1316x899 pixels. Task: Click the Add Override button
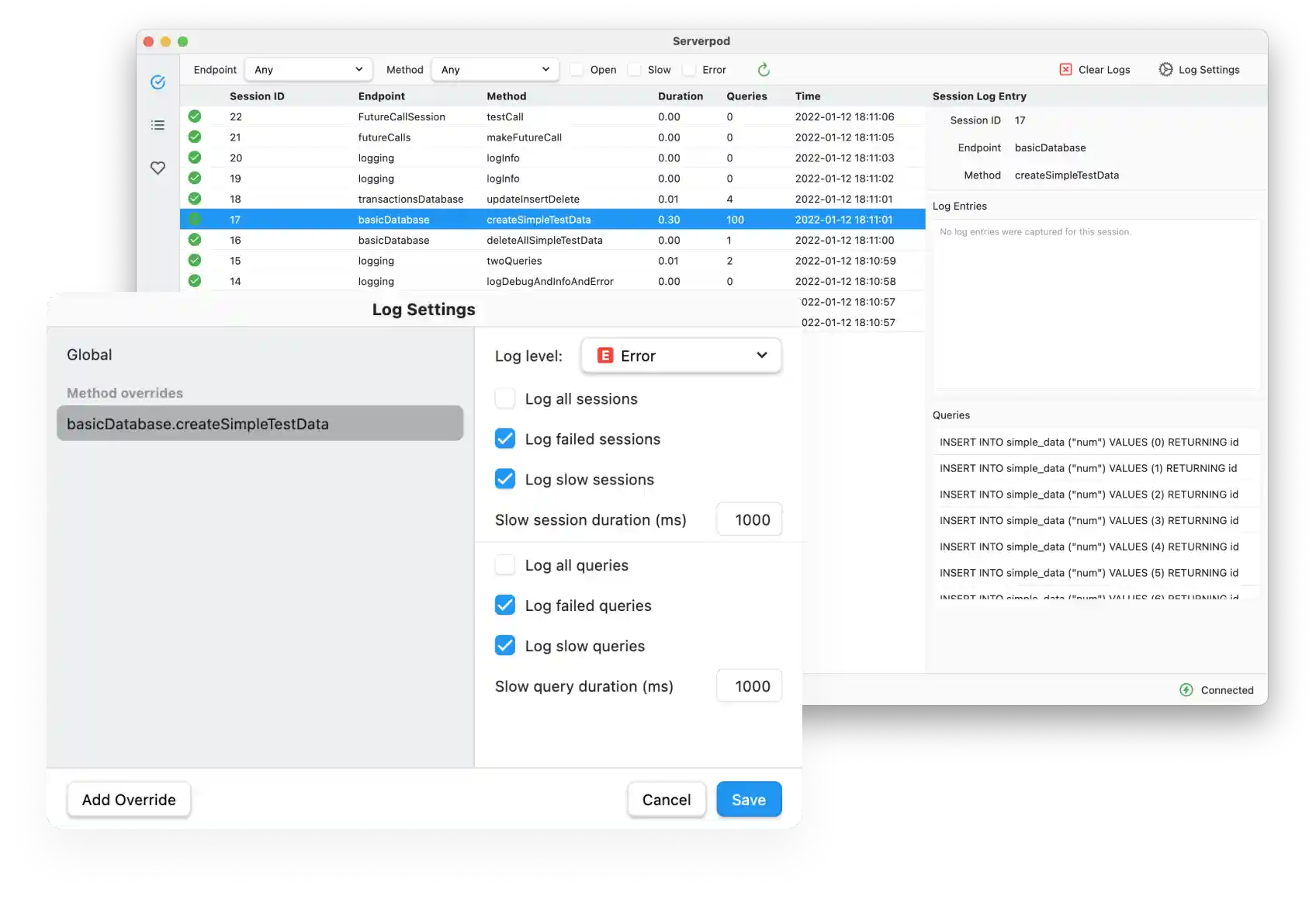point(129,800)
